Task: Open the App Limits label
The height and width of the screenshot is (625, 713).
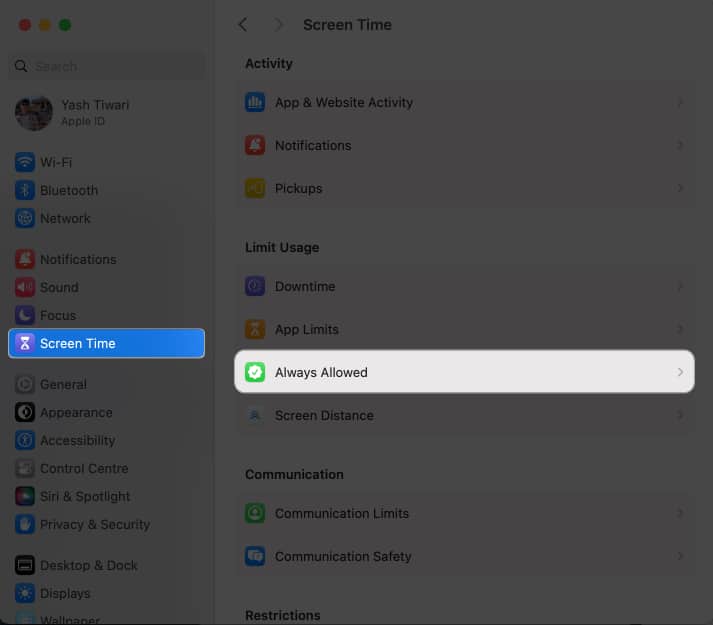Action: tap(306, 330)
